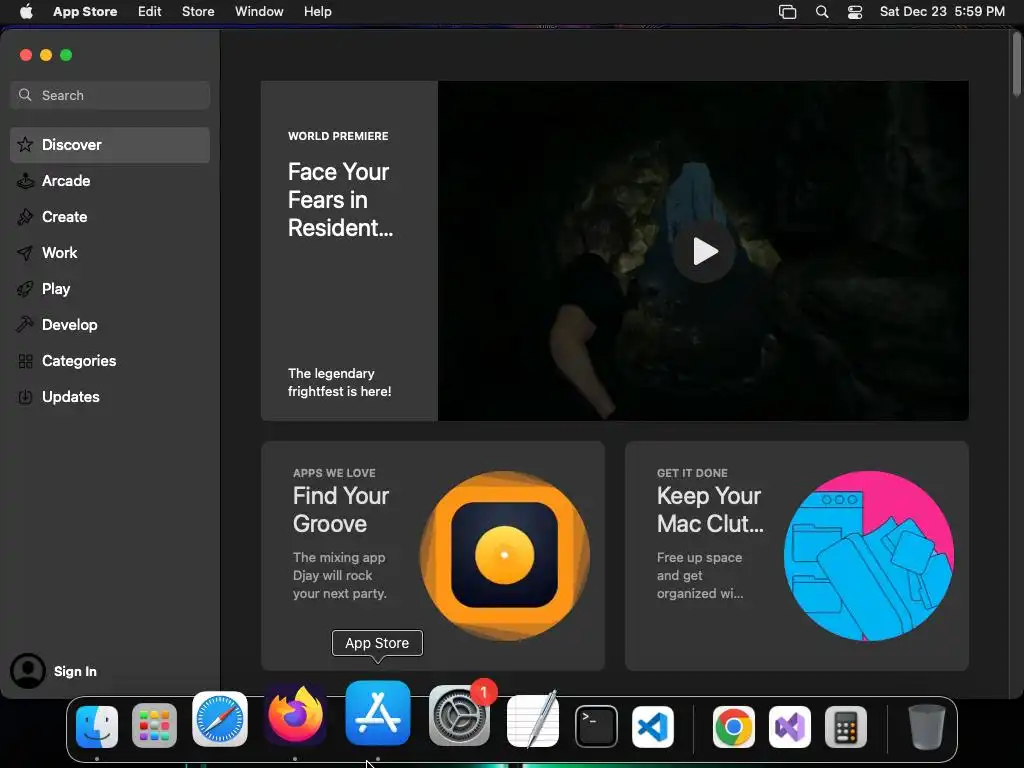Screen dimensions: 1024x768
Task: Launch Google Chrome from the dock
Action: [x=733, y=727]
